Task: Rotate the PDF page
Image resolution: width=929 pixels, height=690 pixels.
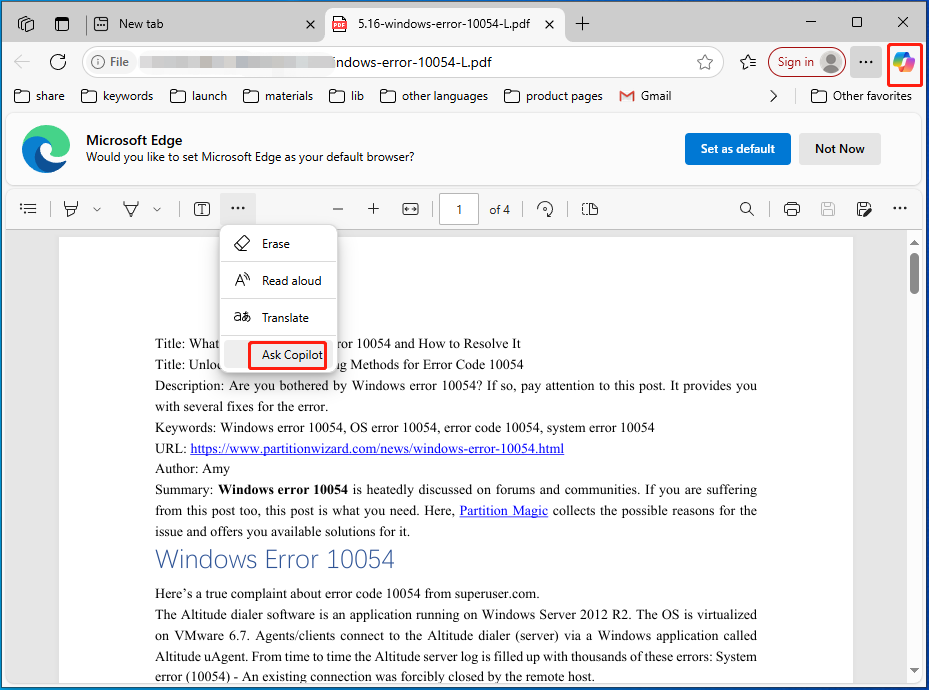Action: tap(544, 209)
